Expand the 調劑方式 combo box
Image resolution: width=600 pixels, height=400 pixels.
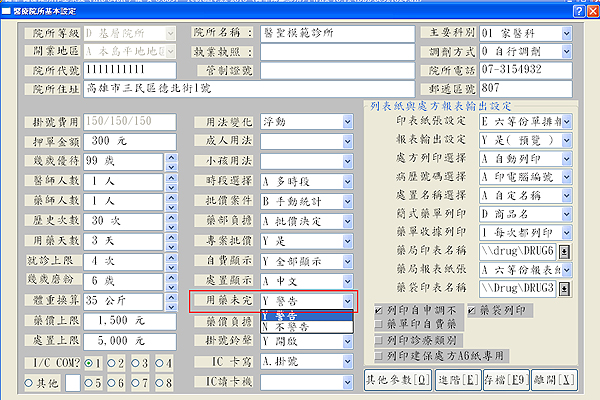(x=566, y=51)
